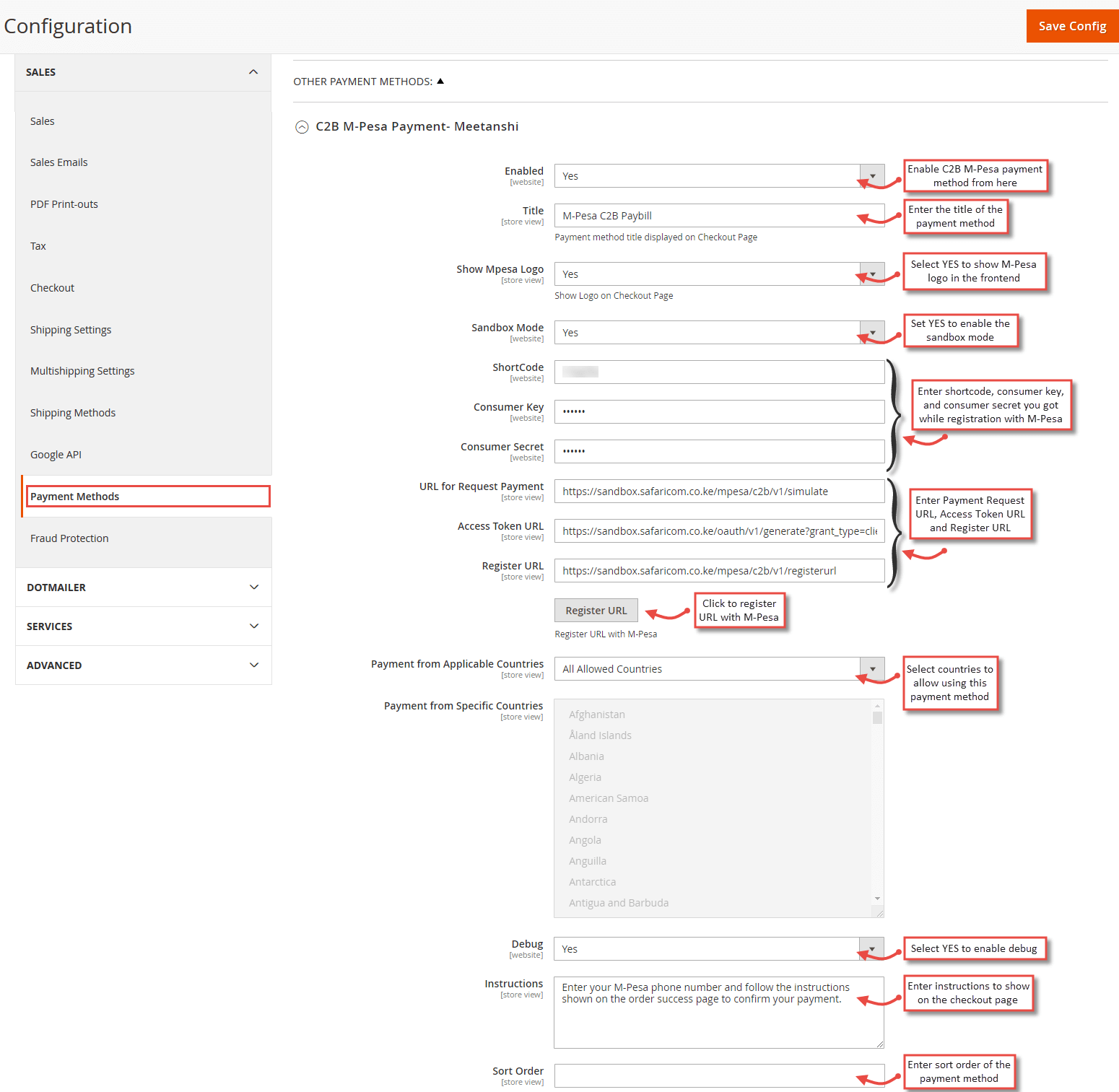Edit the Instructions text area
1119x1092 pixels.
(719, 1013)
